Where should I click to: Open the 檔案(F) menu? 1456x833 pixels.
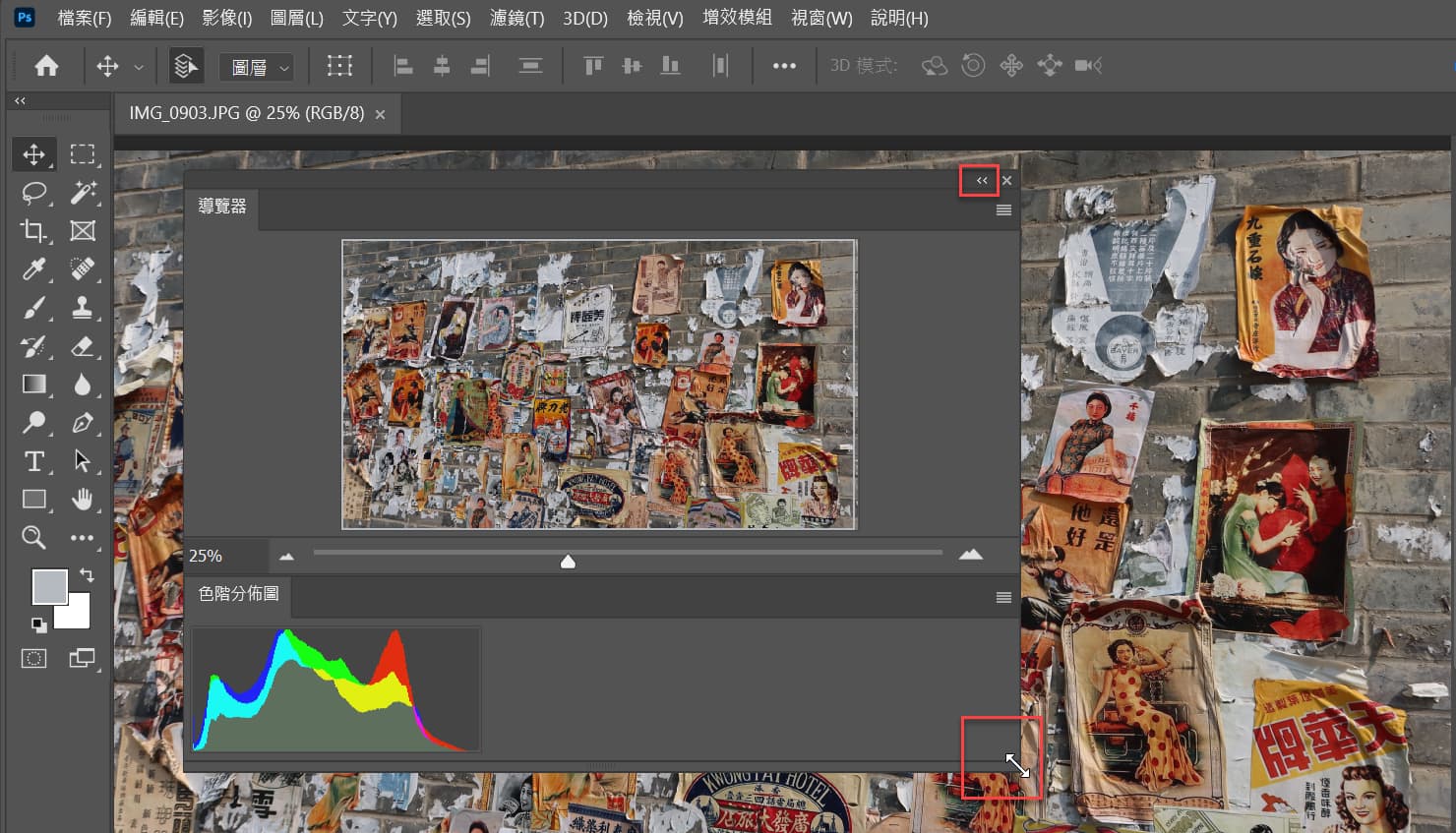(85, 18)
